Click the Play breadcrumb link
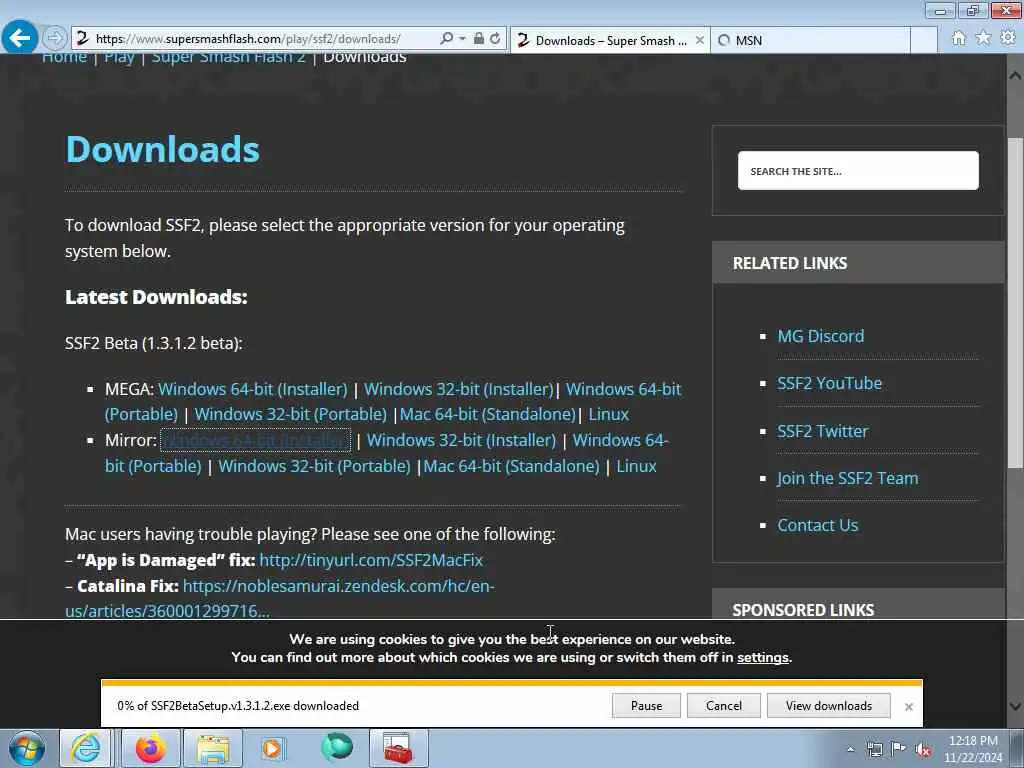 [x=119, y=57]
